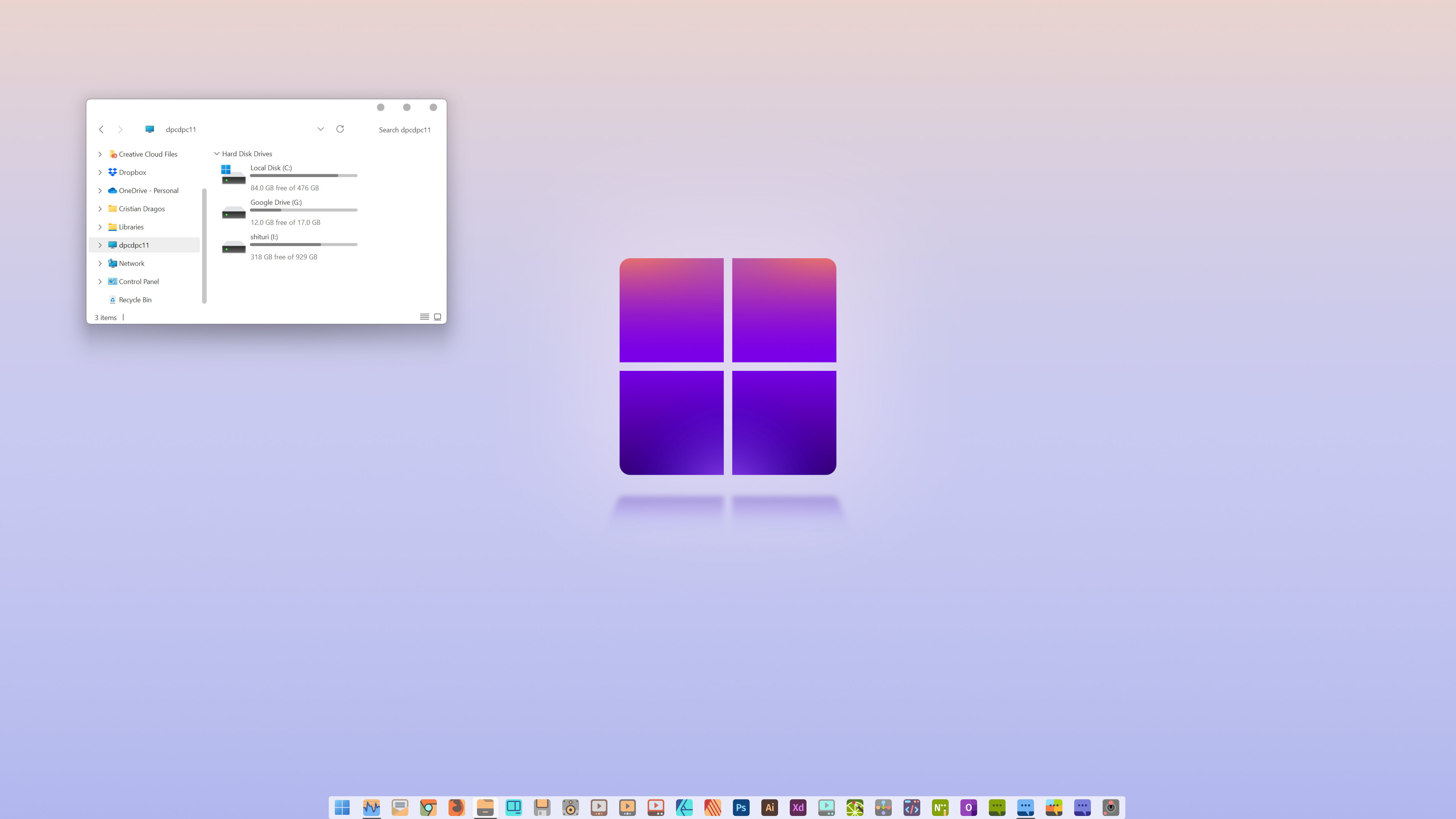The image size is (1456, 819).
Task: Expand the Cristian Dragos folder node
Action: [x=100, y=209]
